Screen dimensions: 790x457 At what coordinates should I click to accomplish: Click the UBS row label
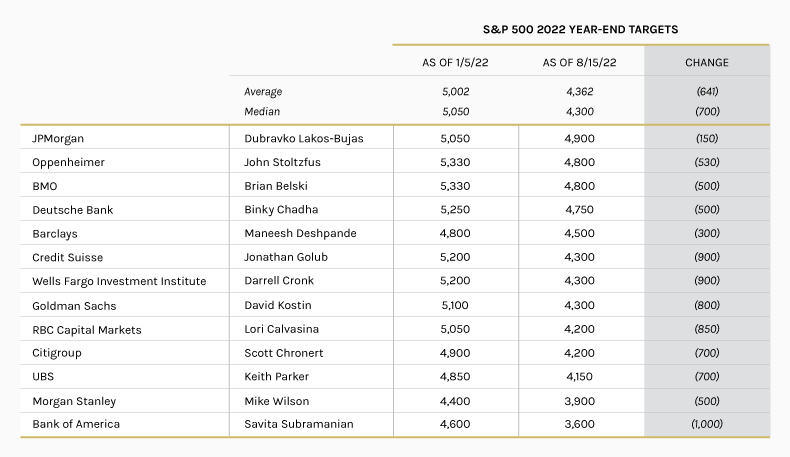pyautogui.click(x=45, y=377)
